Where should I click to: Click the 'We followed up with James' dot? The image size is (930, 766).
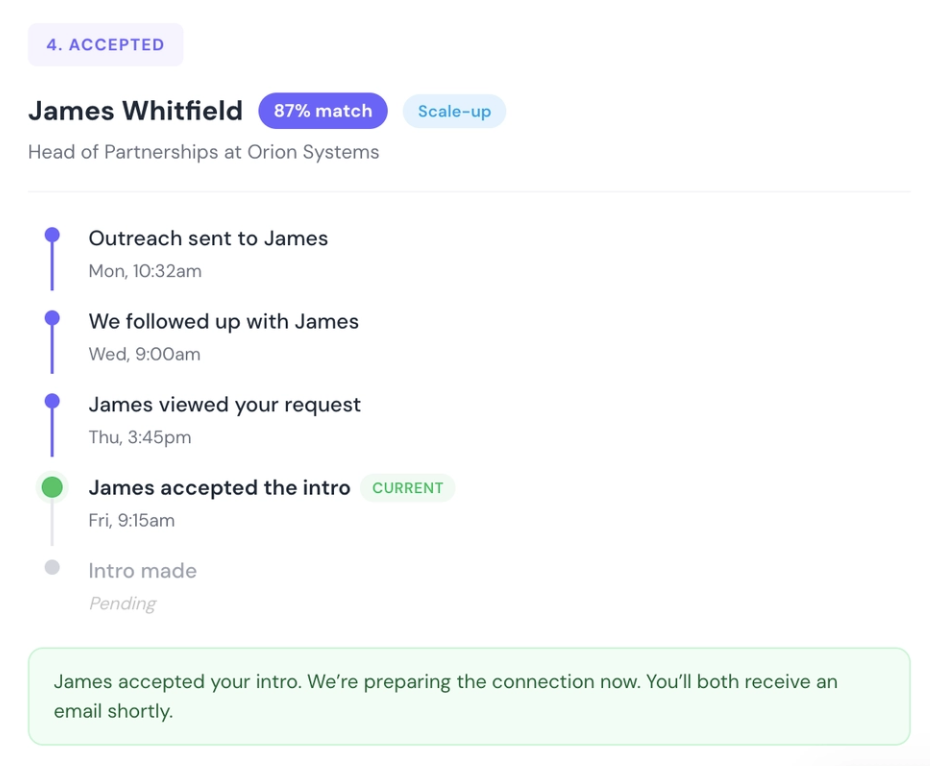click(52, 319)
